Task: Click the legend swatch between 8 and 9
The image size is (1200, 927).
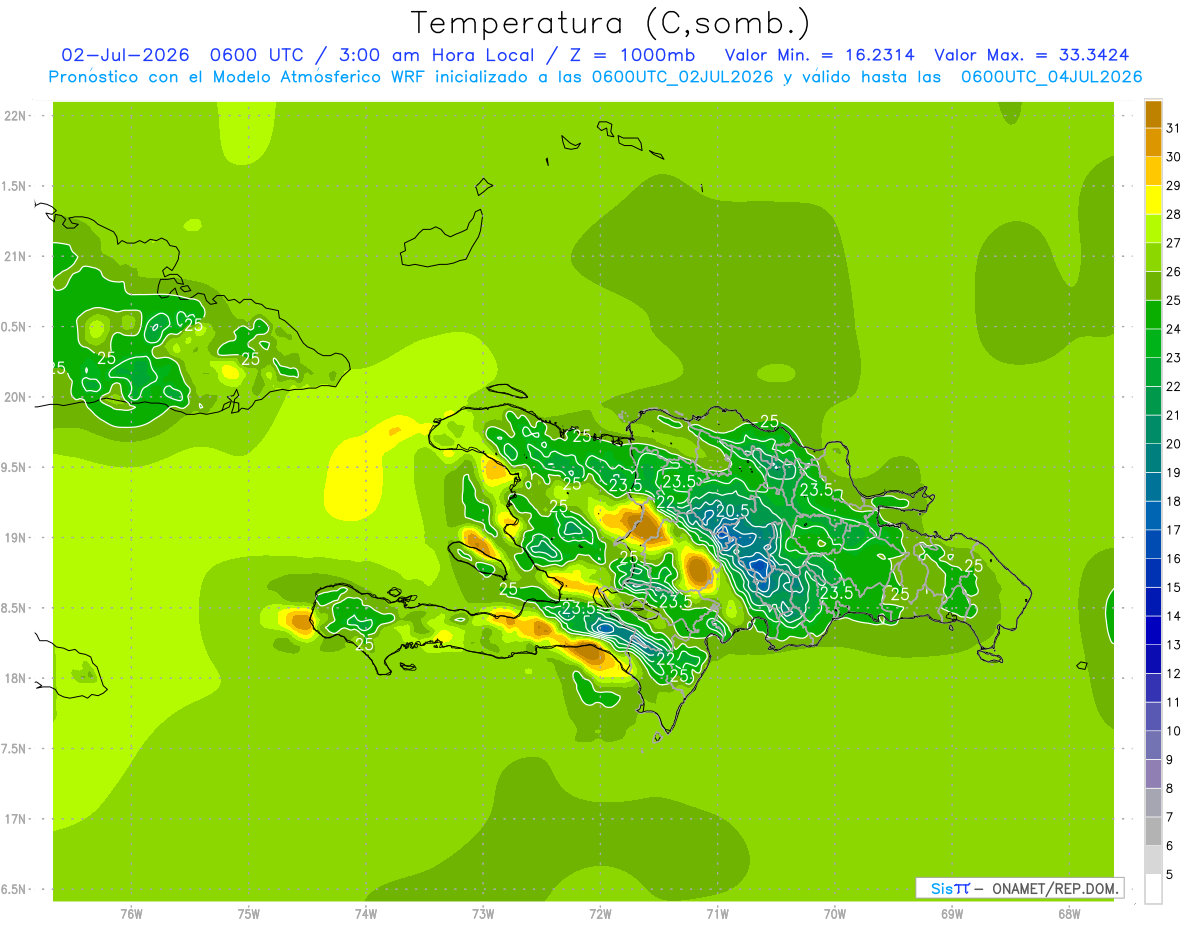Action: 1153,773
